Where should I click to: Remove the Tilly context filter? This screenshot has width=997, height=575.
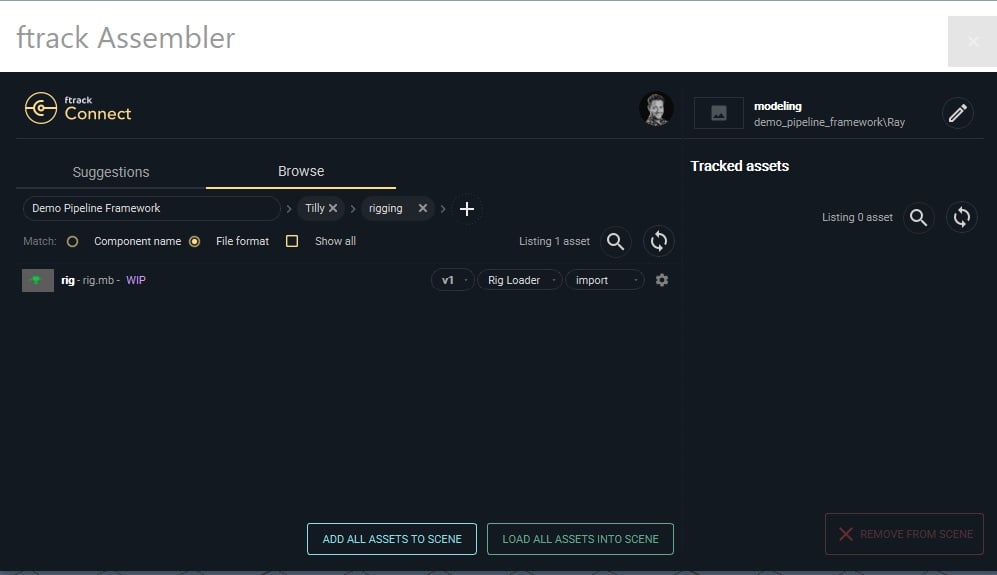tap(333, 208)
